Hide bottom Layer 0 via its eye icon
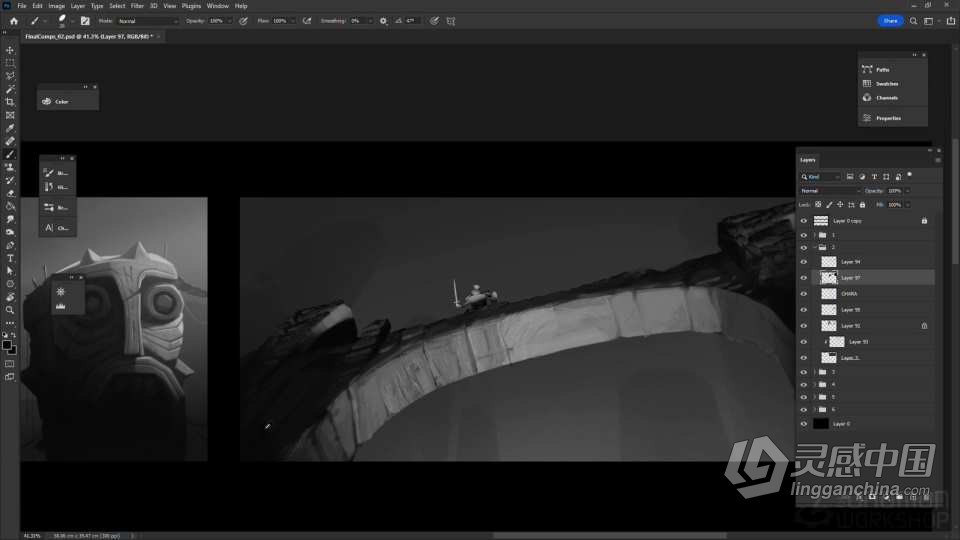This screenshot has width=960, height=540. coord(803,424)
